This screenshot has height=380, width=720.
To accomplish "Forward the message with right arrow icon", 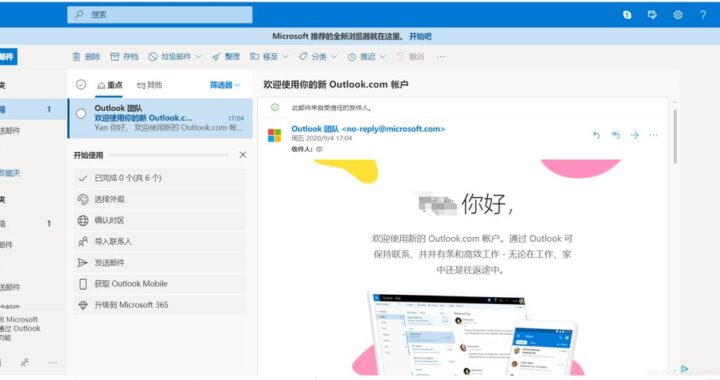I will click(x=635, y=135).
